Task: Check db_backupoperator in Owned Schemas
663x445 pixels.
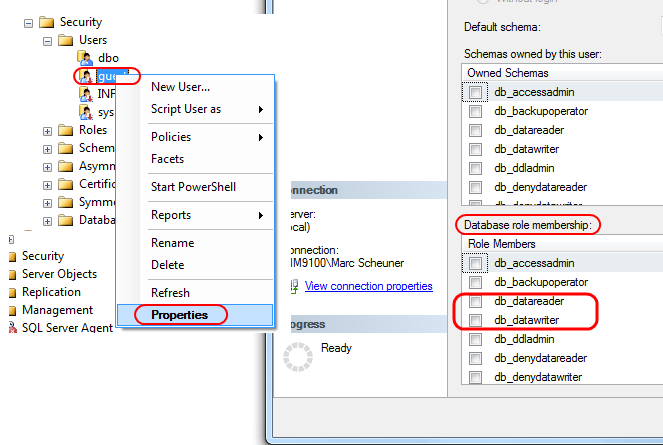Action: point(475,111)
